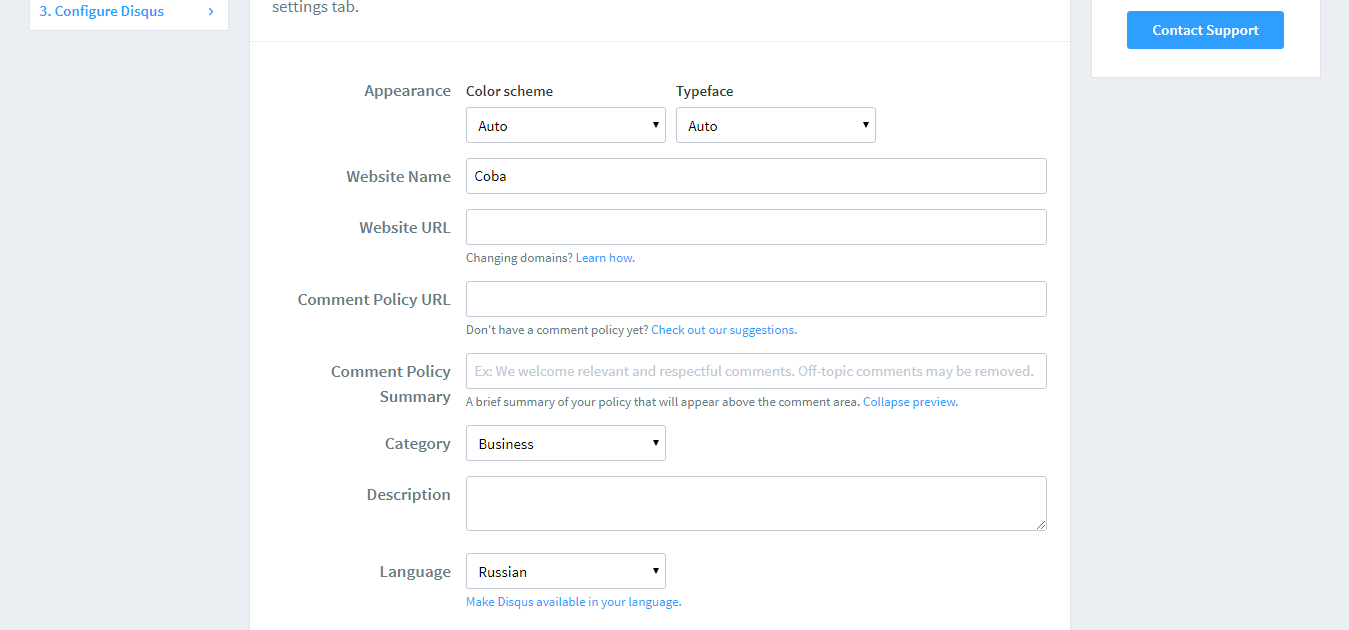The width and height of the screenshot is (1349, 630).
Task: Open the 'Learn how' link
Action: tap(604, 258)
